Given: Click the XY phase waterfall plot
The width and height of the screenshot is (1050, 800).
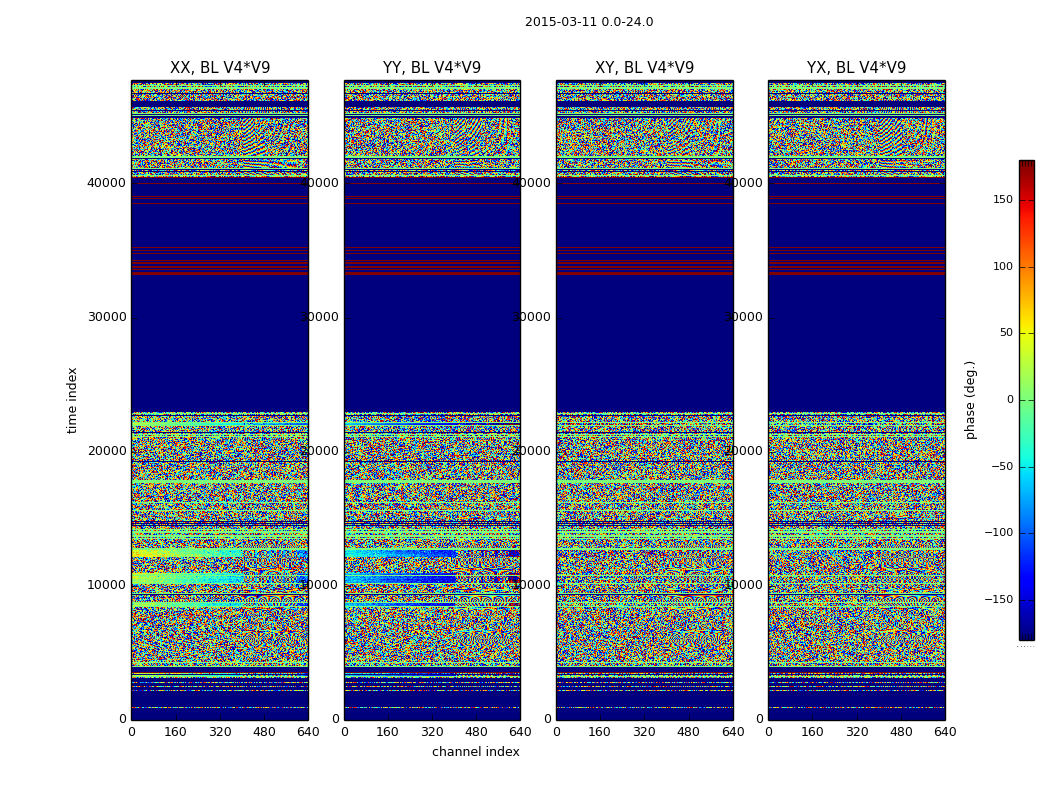Looking at the screenshot, I should (x=644, y=400).
